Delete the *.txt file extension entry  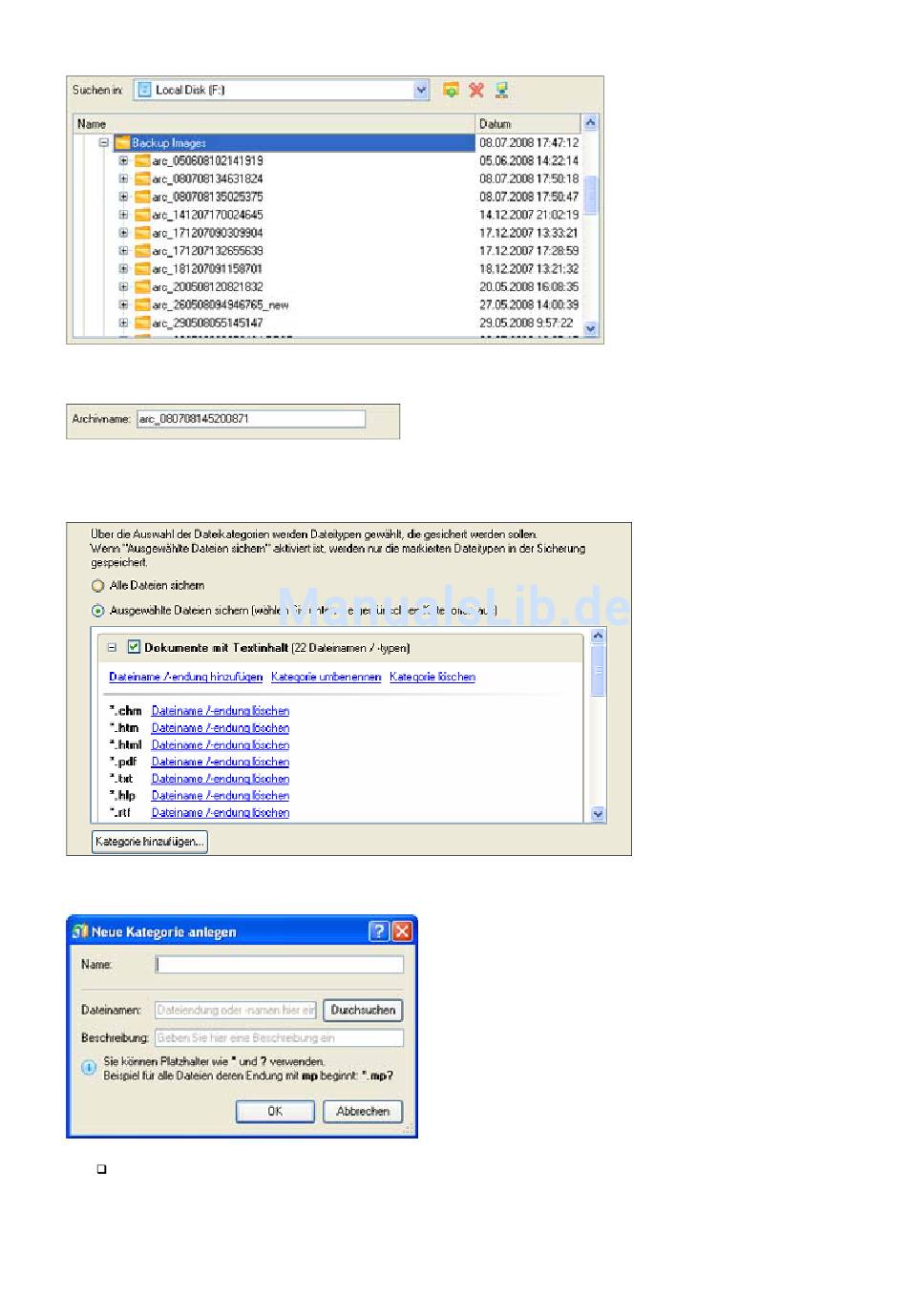coord(221,779)
